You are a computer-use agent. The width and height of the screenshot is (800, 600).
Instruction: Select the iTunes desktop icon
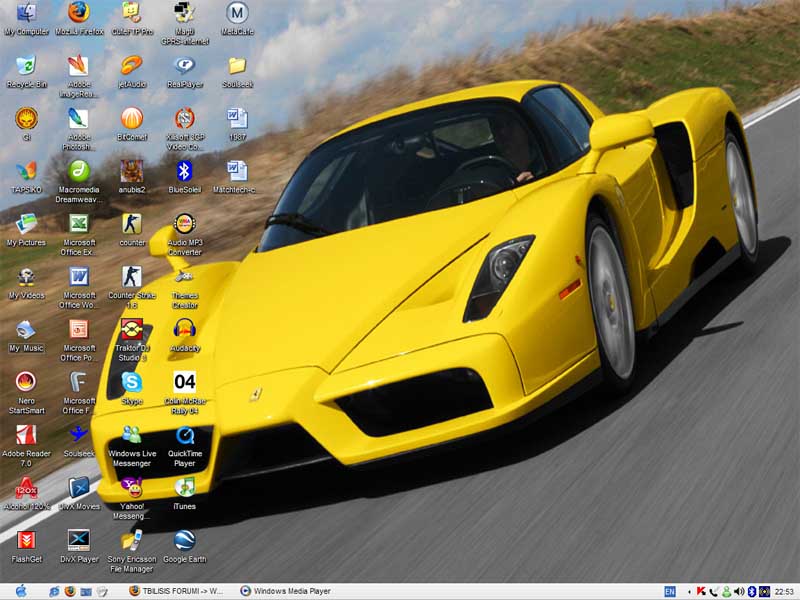click(x=185, y=493)
